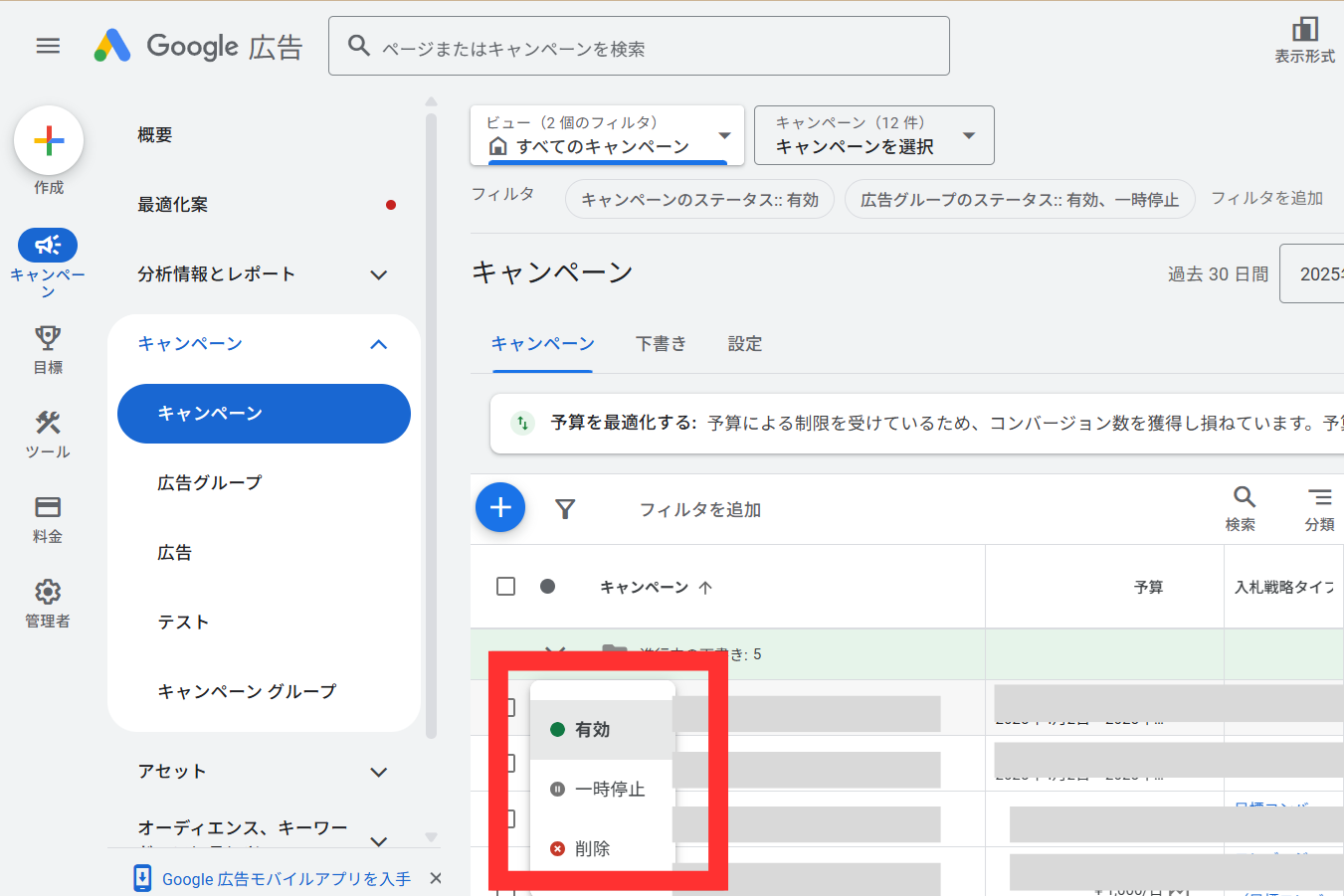
Task: Click the sidebar vertical scrollbar
Action: pos(431,426)
